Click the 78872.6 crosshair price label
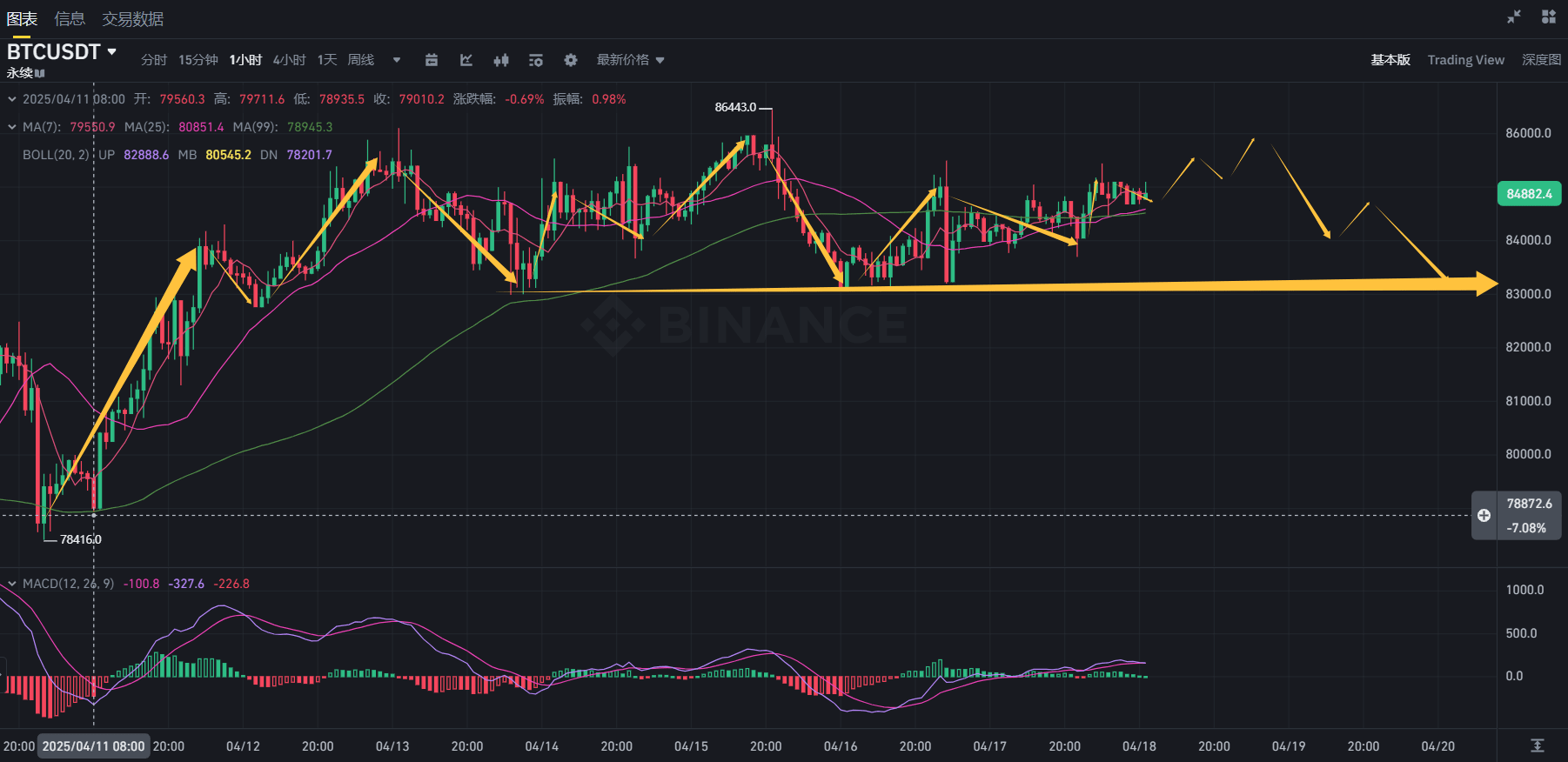This screenshot has width=1568, height=762. (1529, 504)
